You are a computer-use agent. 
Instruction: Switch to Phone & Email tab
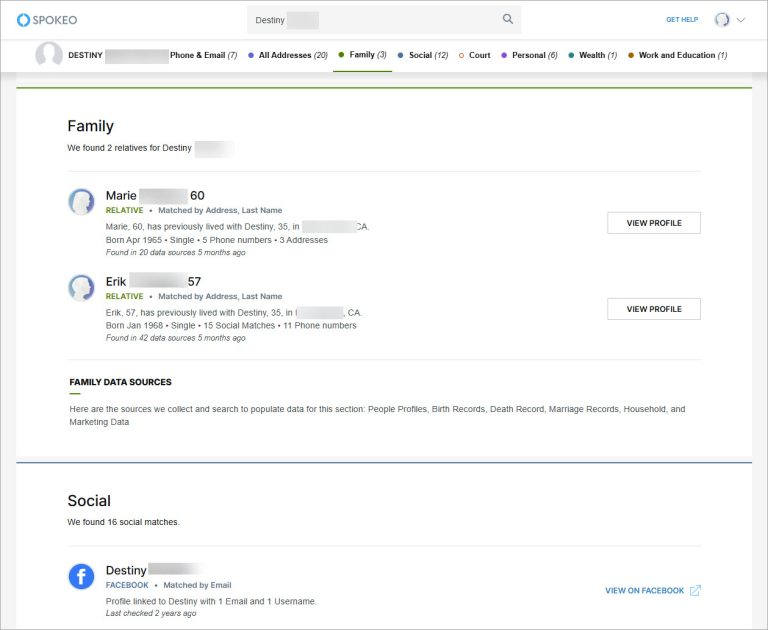[x=203, y=55]
